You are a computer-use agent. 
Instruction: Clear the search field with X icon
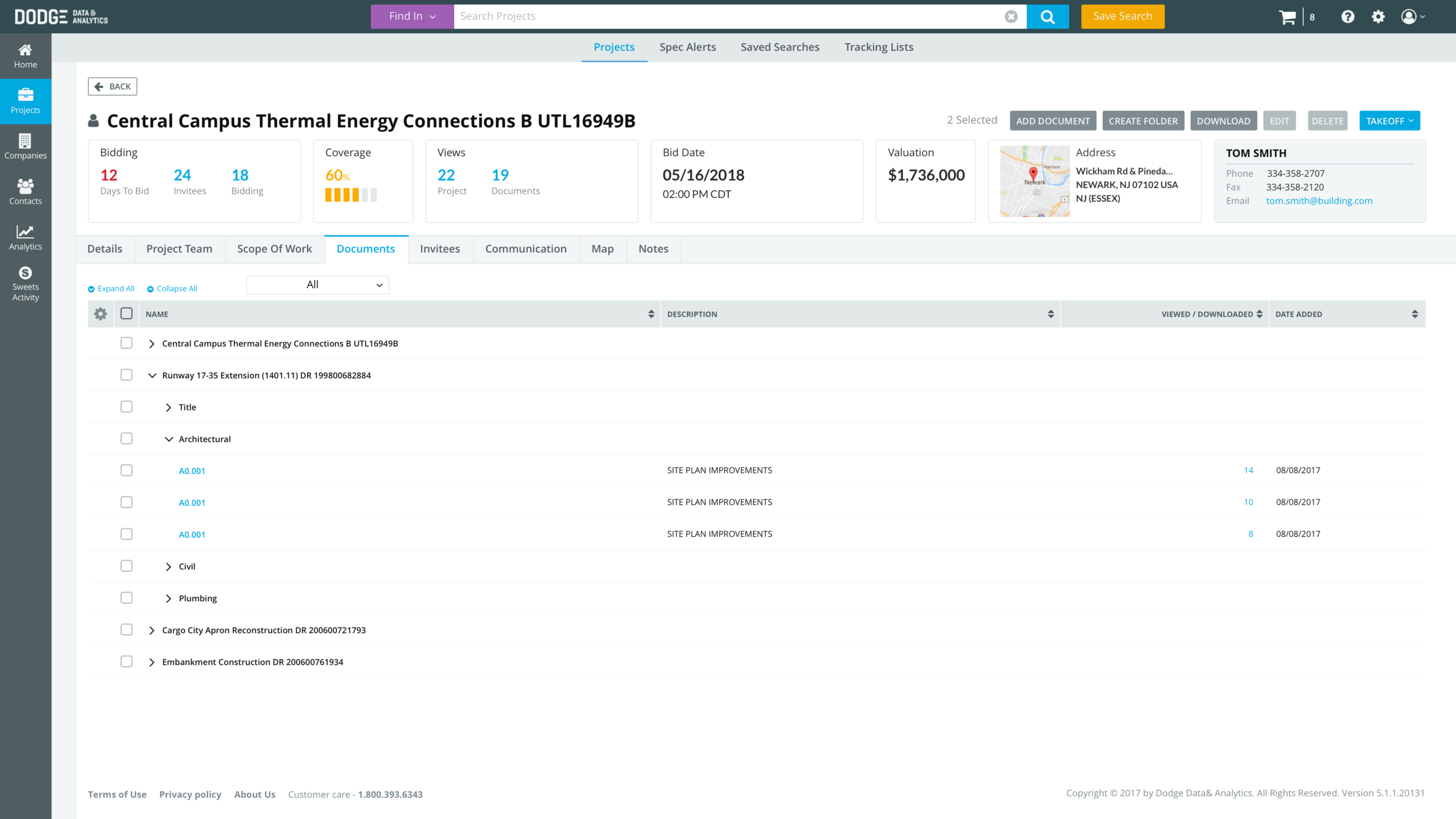click(x=1011, y=17)
